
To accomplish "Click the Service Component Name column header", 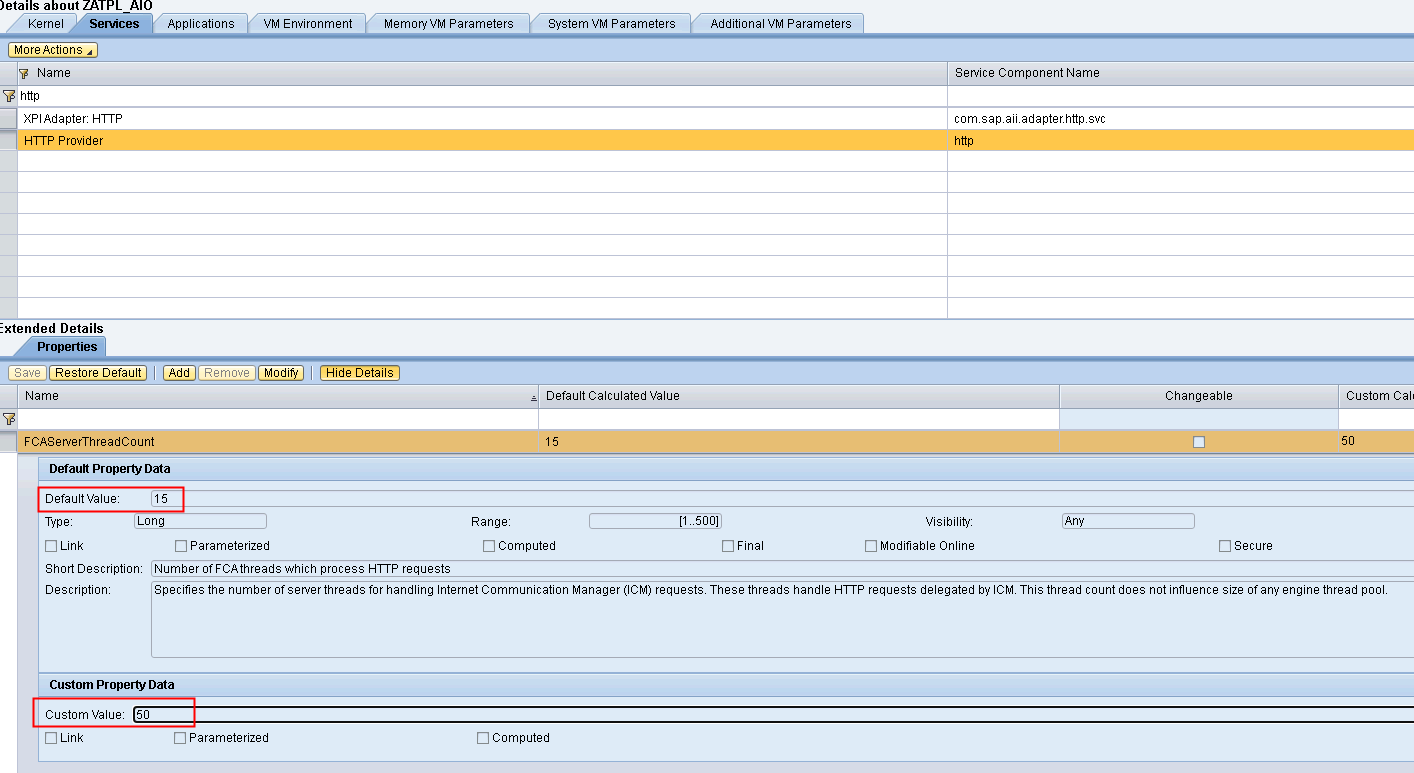I will 1180,73.
